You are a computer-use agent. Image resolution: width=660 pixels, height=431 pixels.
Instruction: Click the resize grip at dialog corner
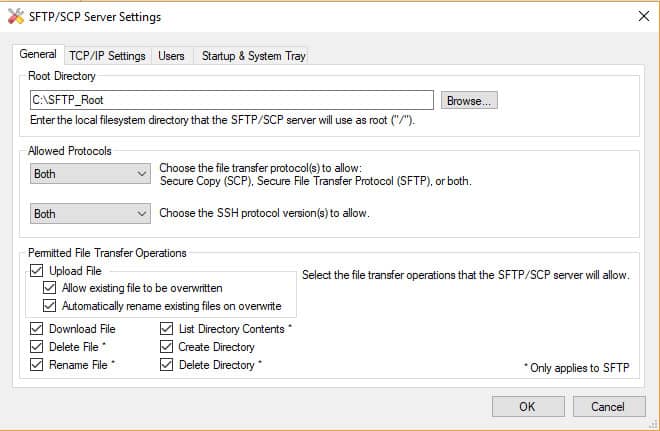point(653,424)
